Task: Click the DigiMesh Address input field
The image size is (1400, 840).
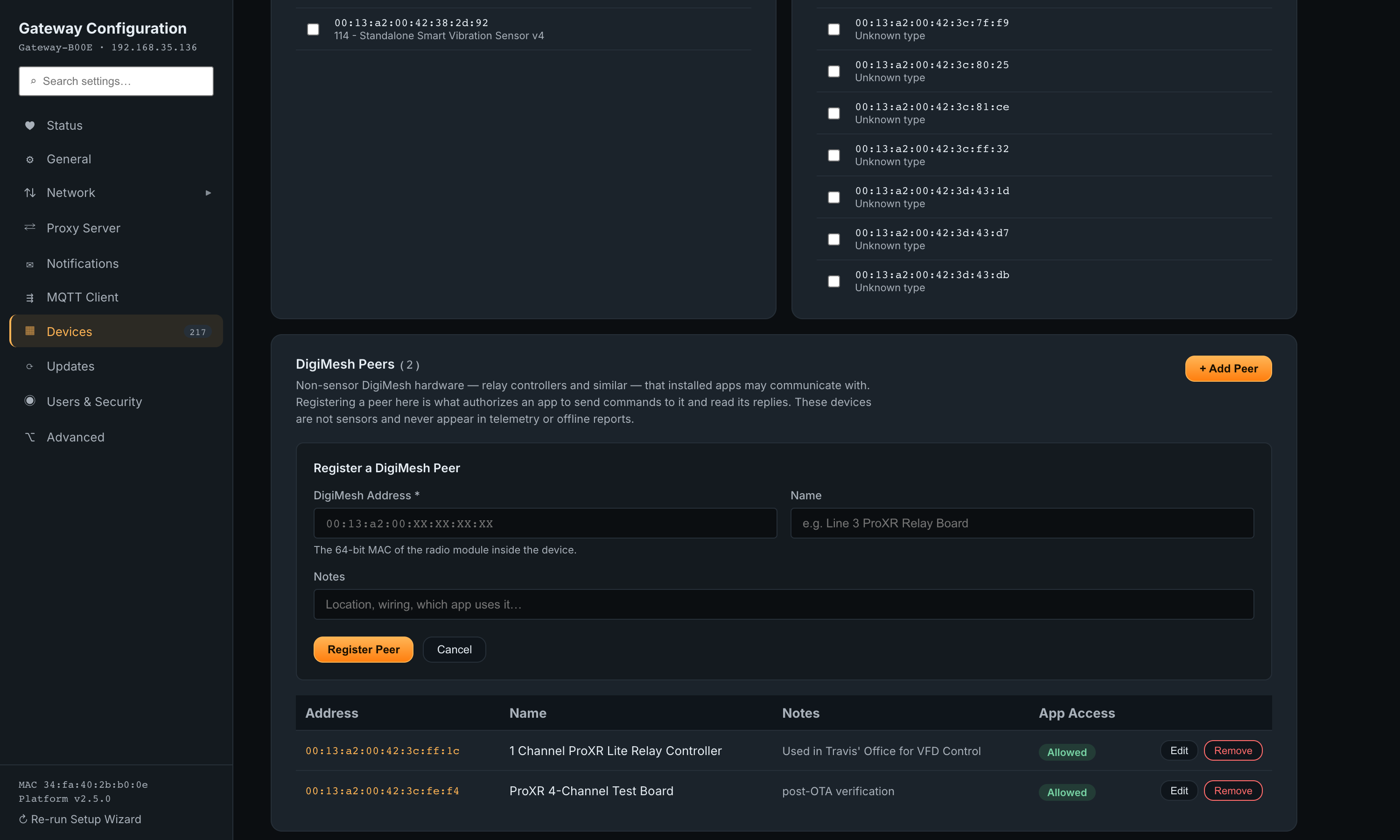Action: (545, 523)
